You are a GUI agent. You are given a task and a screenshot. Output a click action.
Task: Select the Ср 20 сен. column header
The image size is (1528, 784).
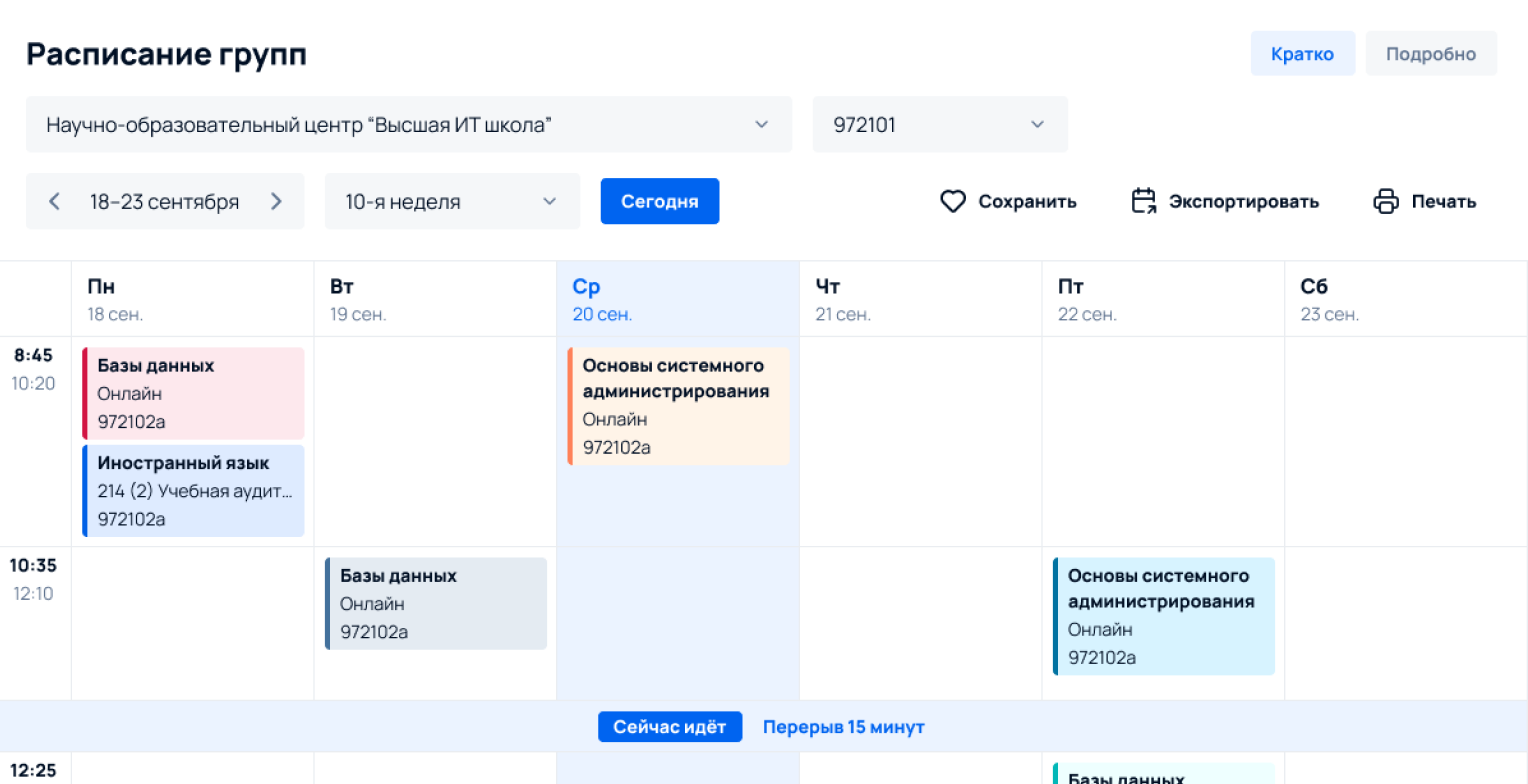pos(677,299)
